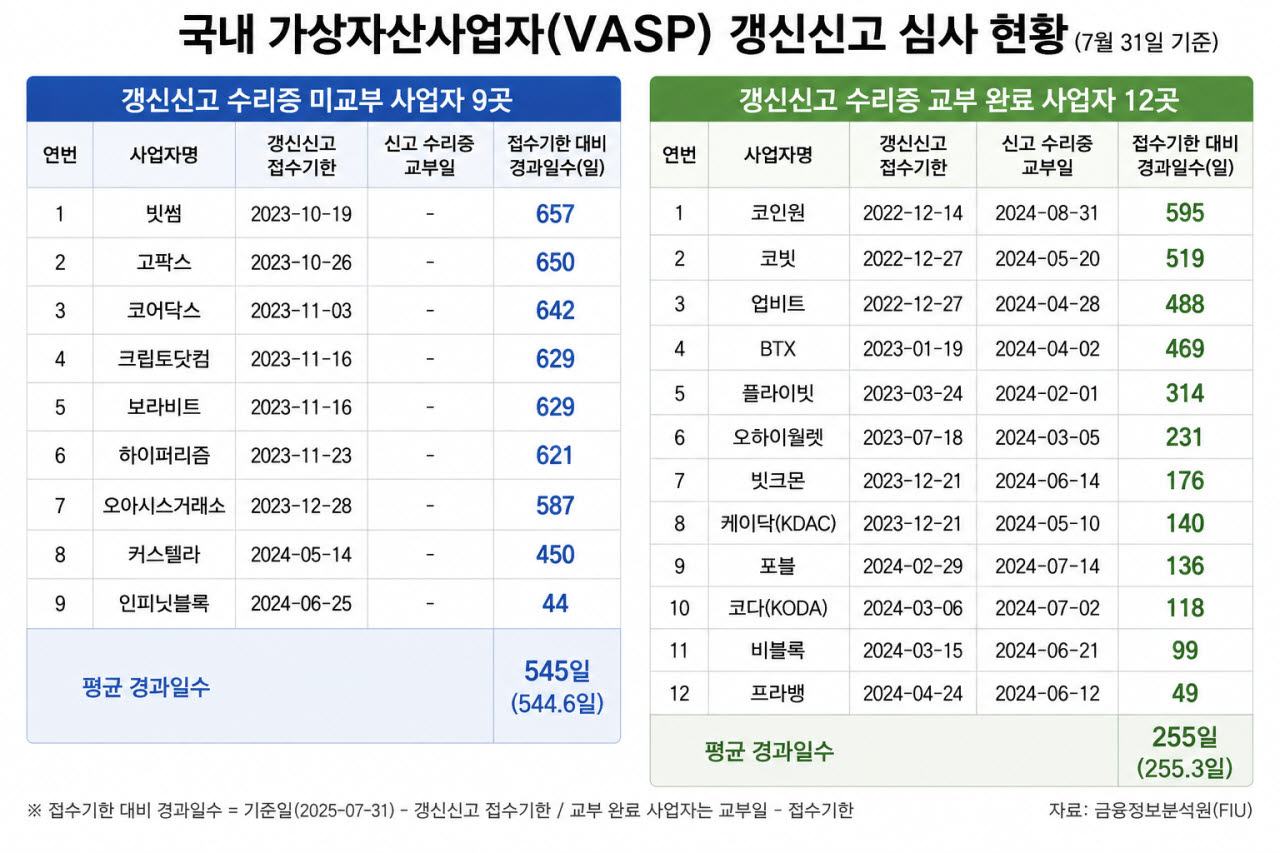Select the date '2023-01-19'

pos(912,349)
